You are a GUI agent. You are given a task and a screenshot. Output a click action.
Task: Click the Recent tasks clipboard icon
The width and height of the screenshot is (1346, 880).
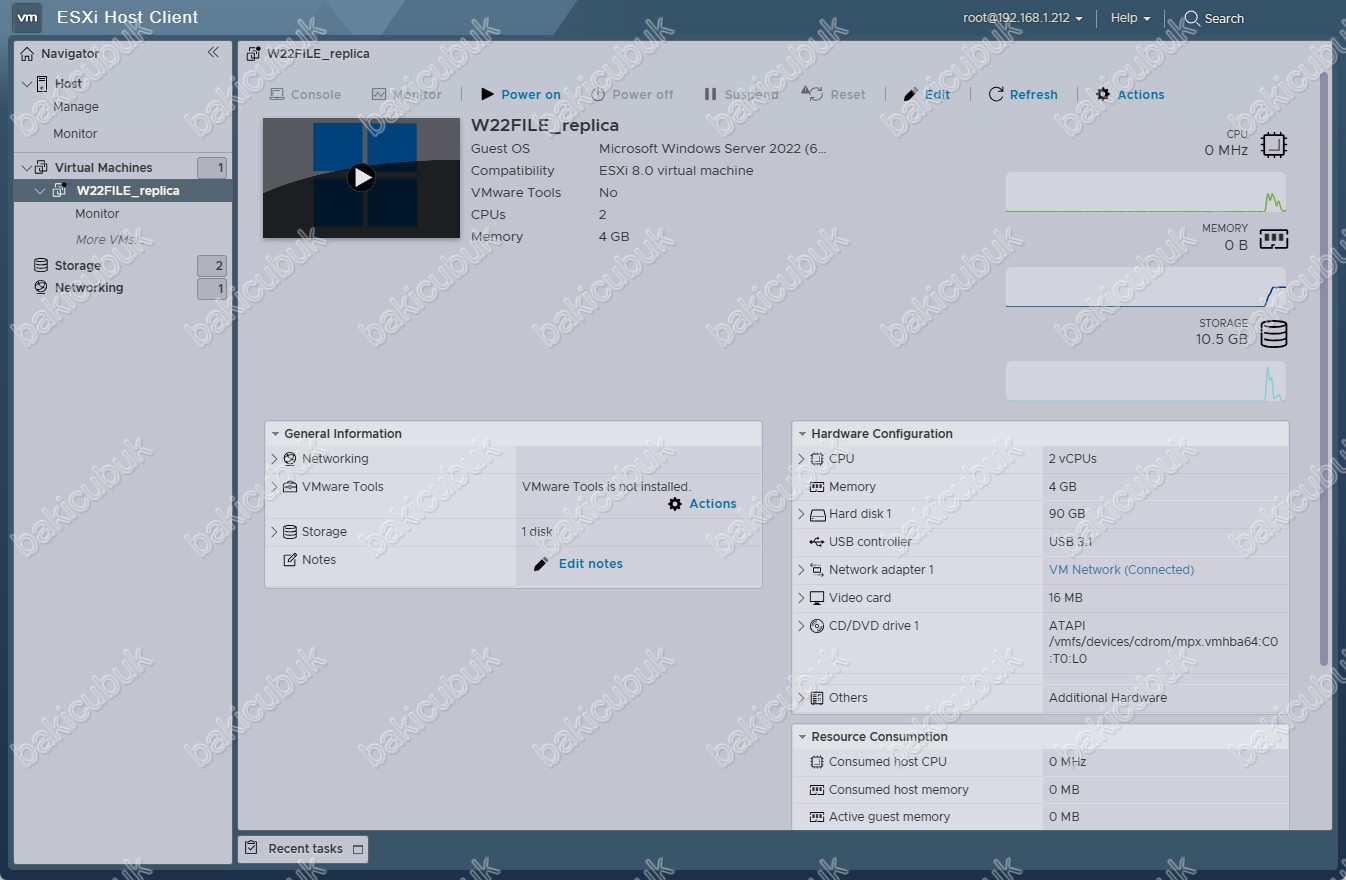tap(252, 849)
